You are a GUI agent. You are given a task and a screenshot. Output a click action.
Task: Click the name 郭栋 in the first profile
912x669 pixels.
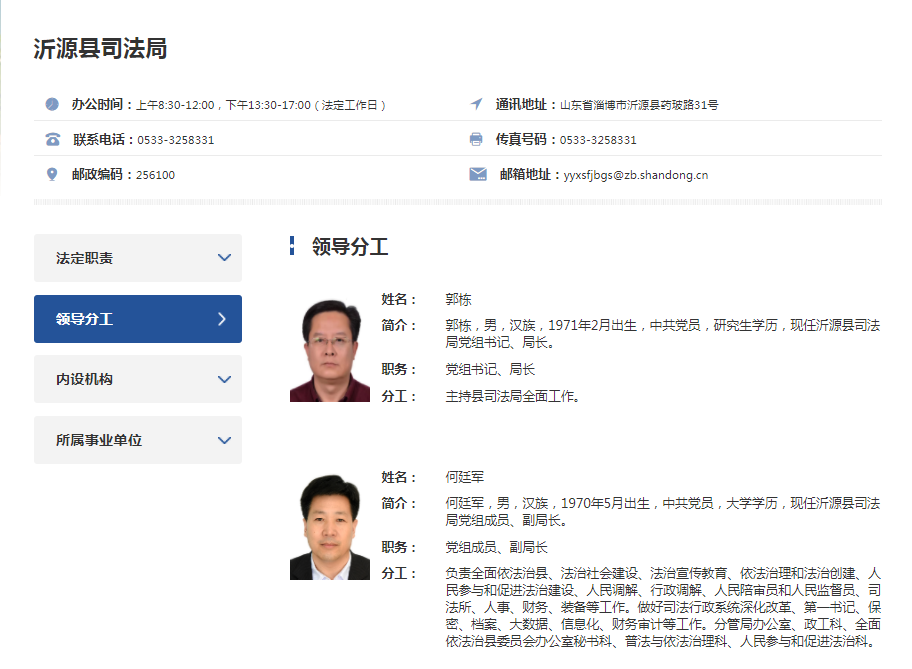pyautogui.click(x=458, y=299)
